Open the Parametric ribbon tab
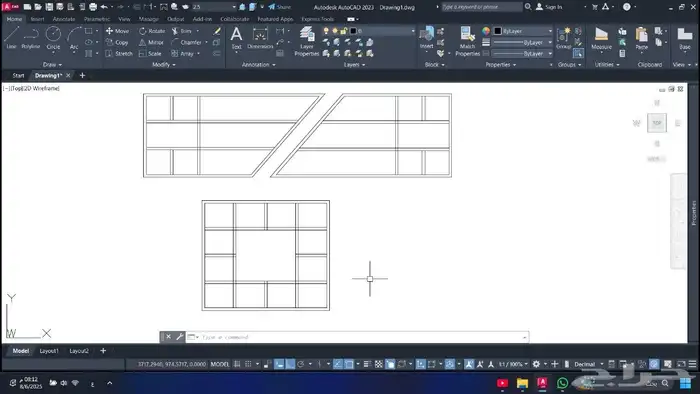The width and height of the screenshot is (700, 394). click(96, 19)
